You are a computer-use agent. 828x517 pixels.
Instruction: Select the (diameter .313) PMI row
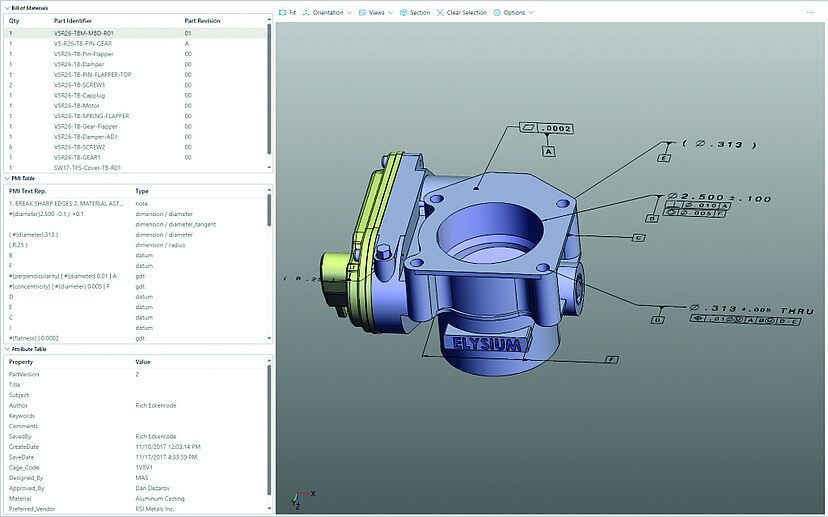click(135, 234)
